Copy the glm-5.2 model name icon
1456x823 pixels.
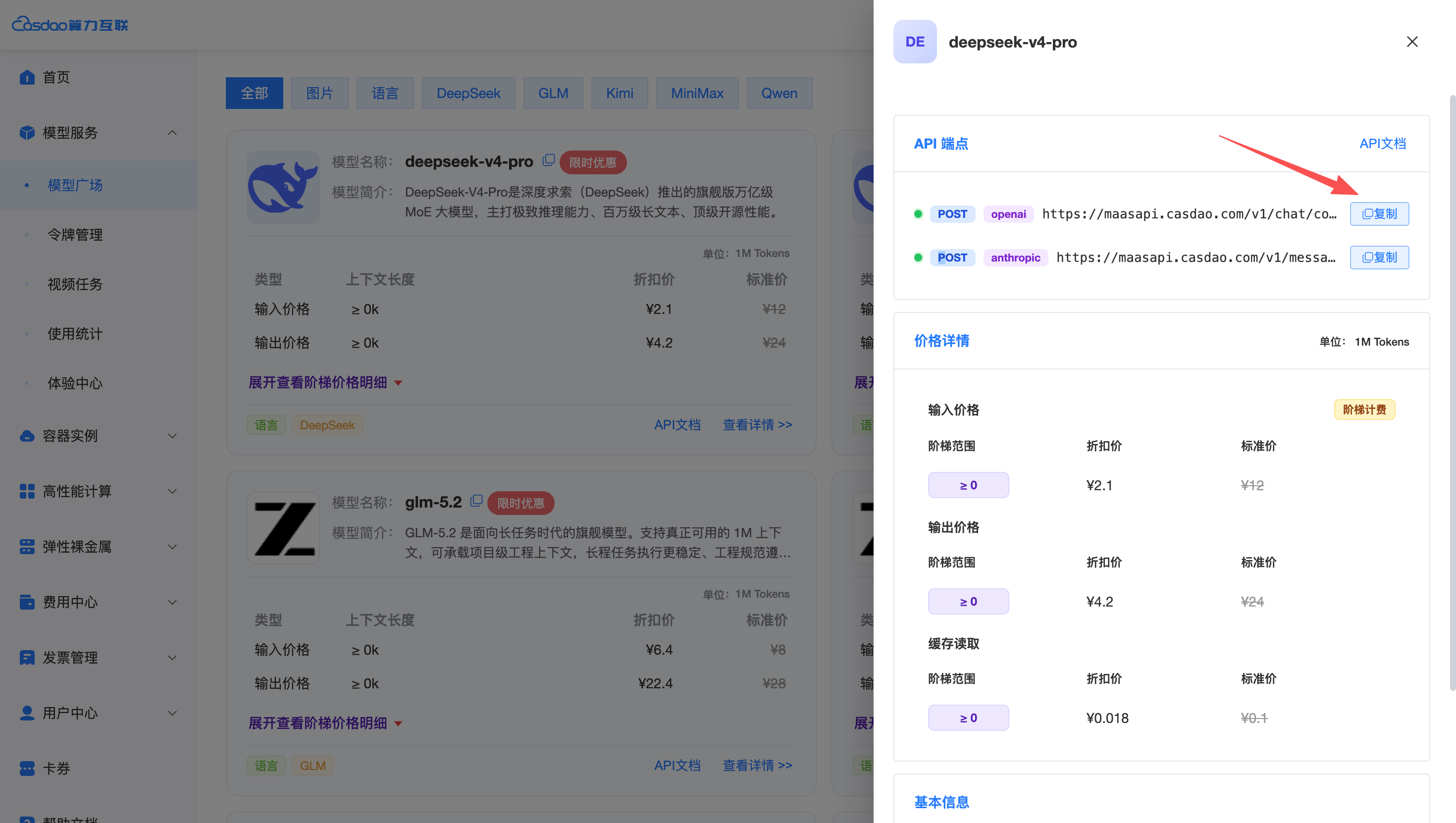(x=476, y=501)
